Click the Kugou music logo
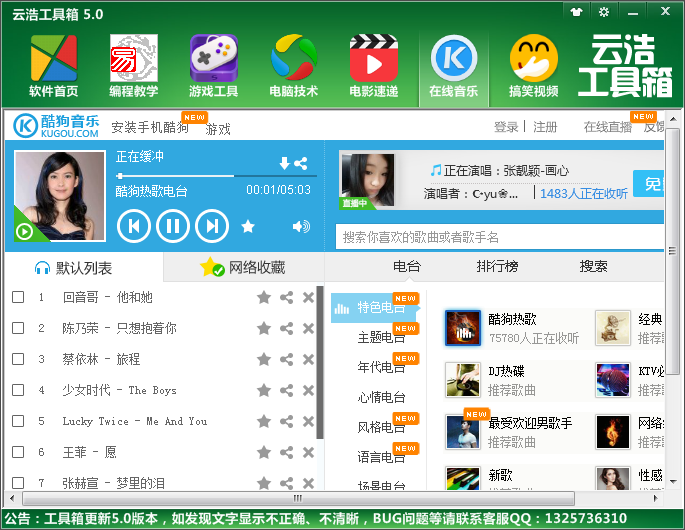 pyautogui.click(x=56, y=125)
